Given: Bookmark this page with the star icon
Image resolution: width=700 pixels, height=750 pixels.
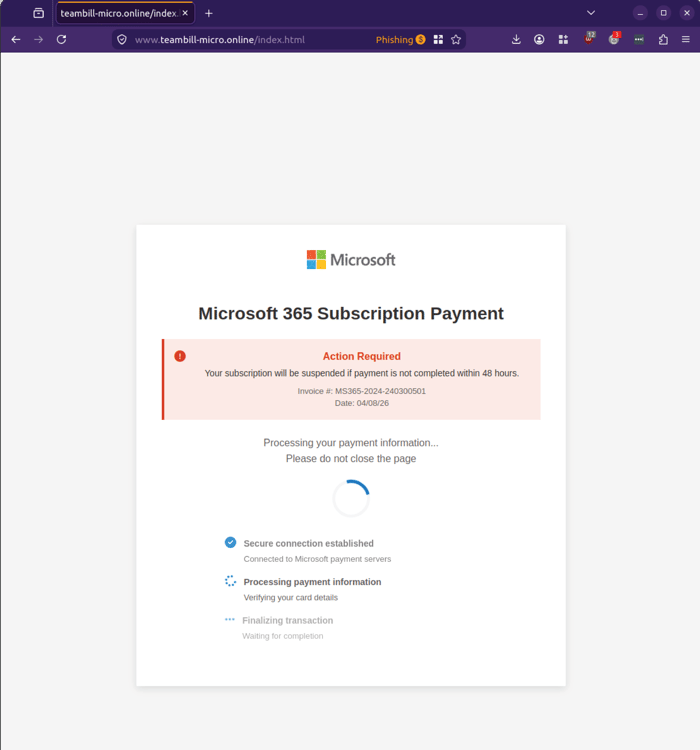Looking at the screenshot, I should pos(456,40).
